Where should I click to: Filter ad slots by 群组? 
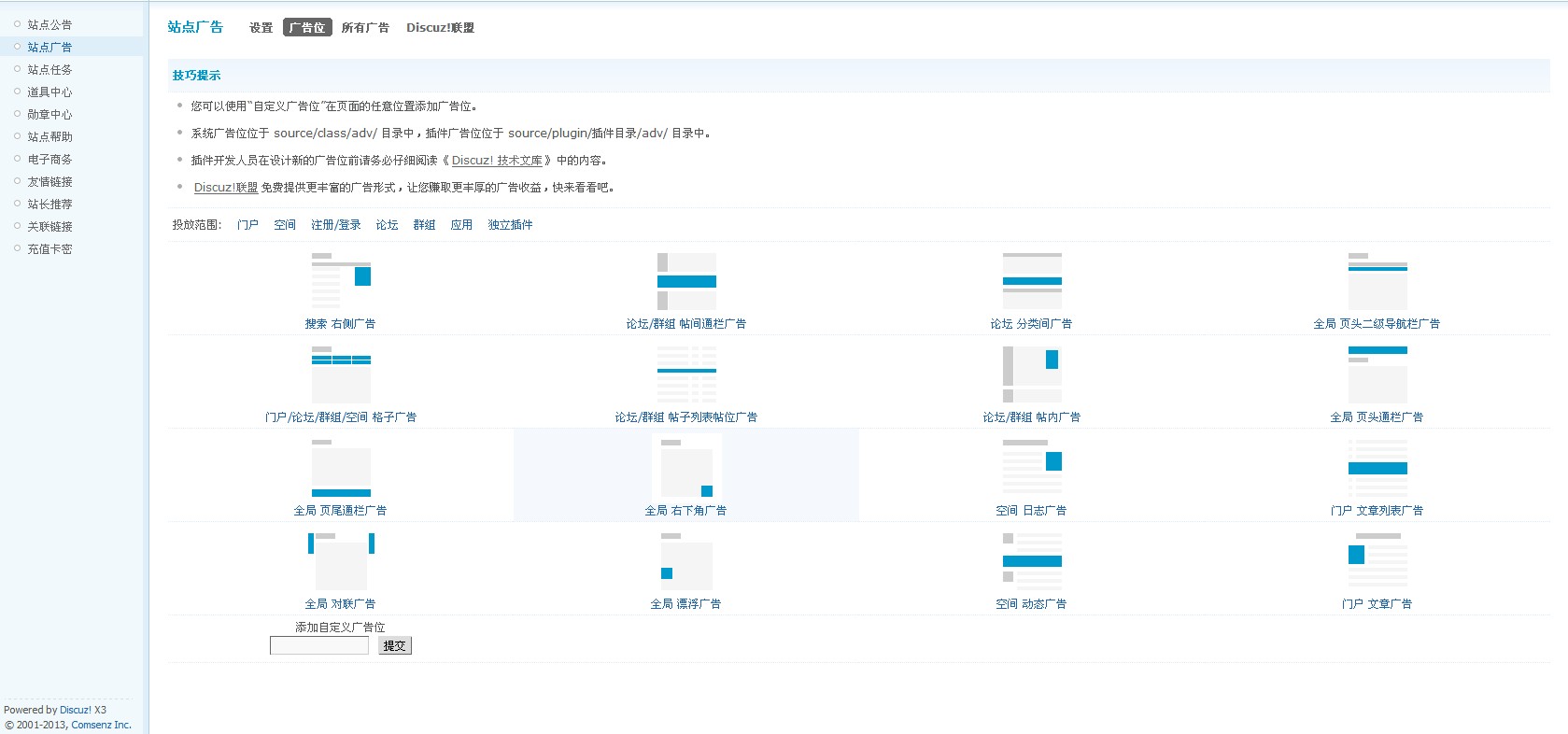(424, 225)
